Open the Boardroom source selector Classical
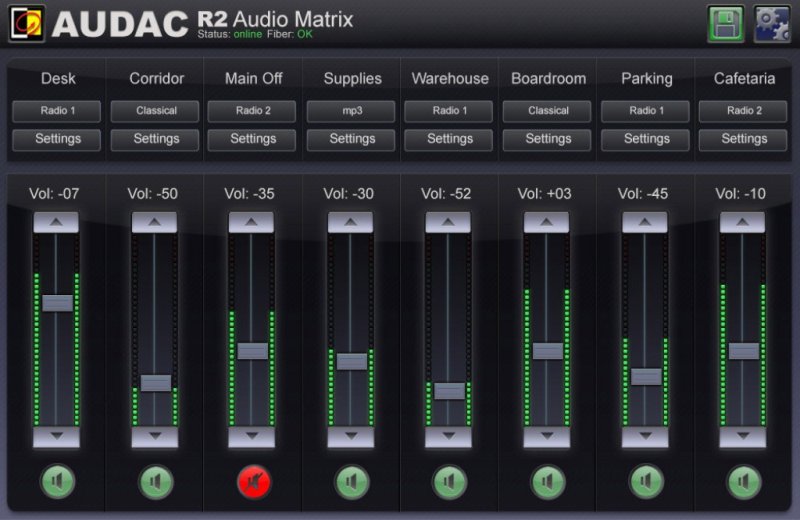This screenshot has height=520, width=800. click(x=548, y=111)
